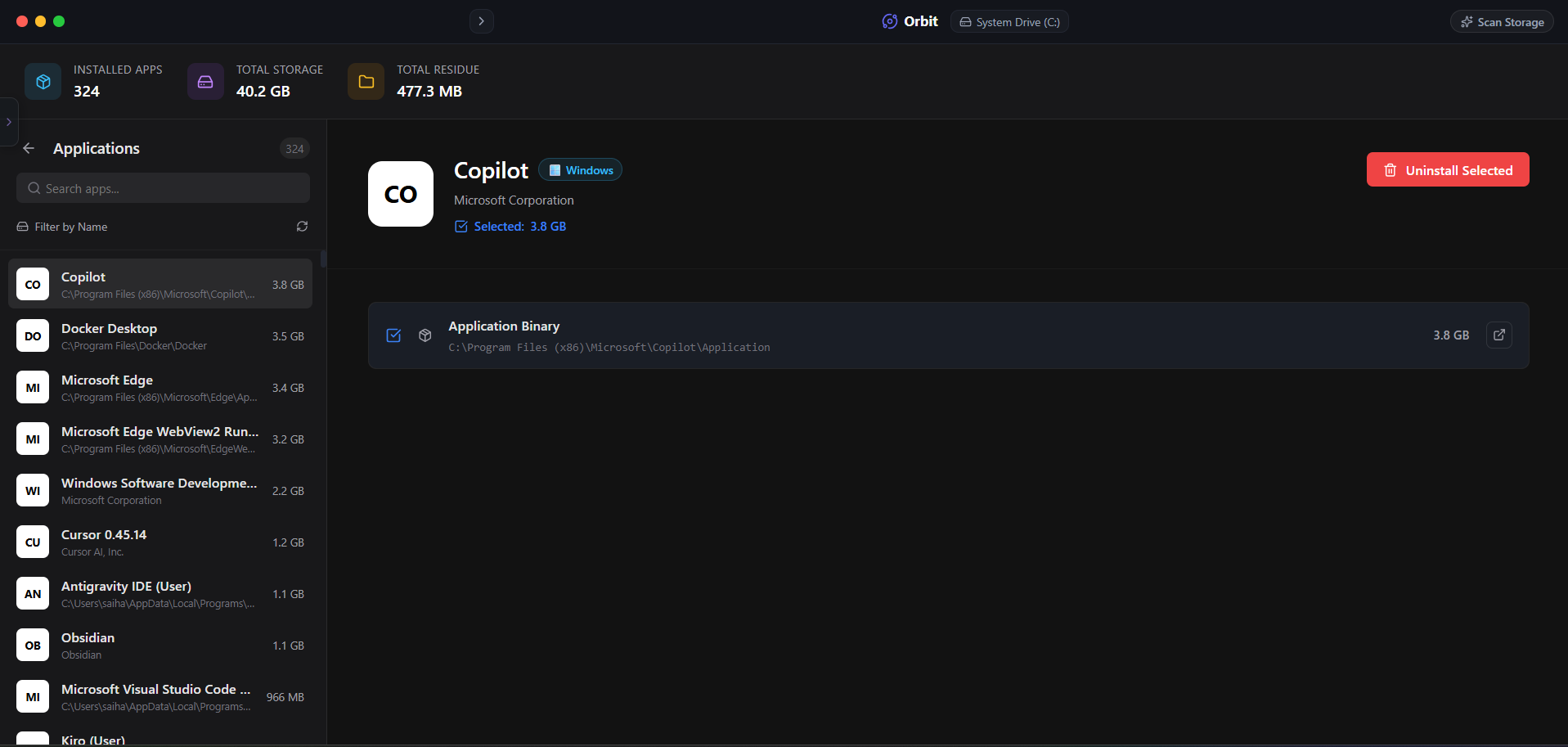The image size is (1568, 747).
Task: Click the 324 apps count badge
Action: (x=294, y=149)
